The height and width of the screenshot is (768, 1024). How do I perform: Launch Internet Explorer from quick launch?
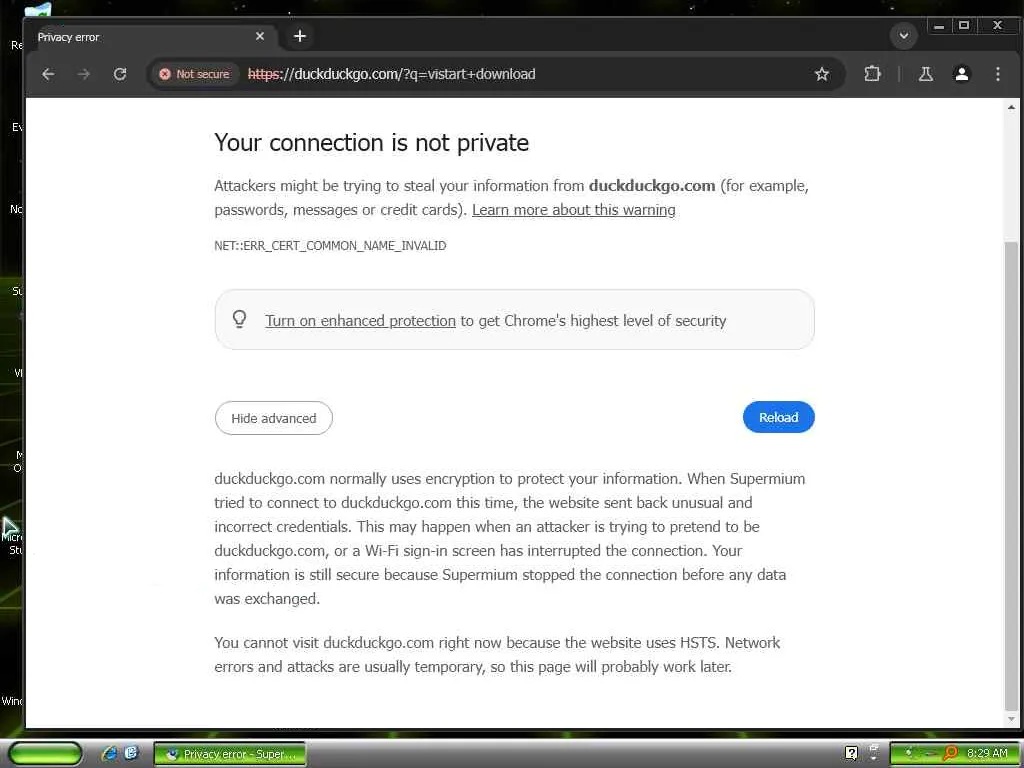click(109, 753)
